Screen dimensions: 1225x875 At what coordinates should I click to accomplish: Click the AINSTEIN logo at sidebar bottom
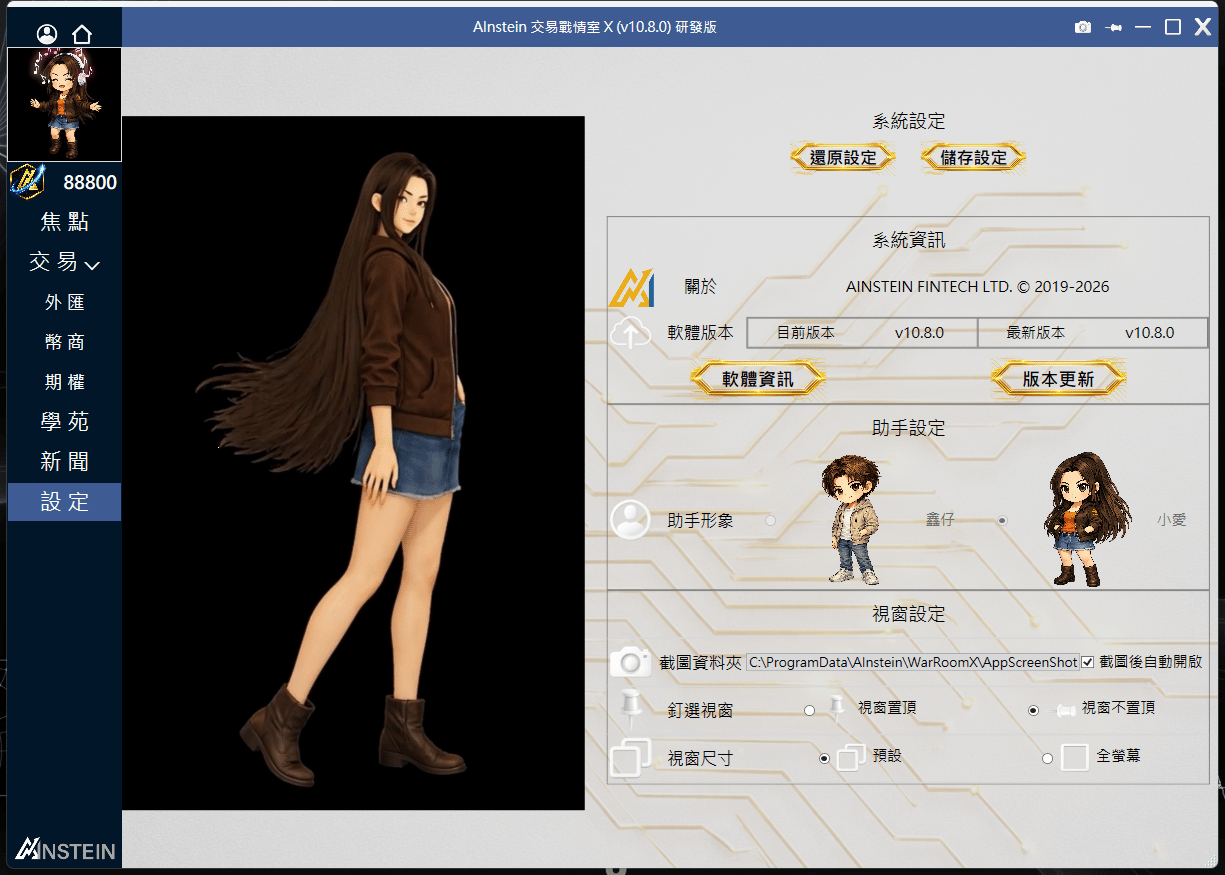65,850
